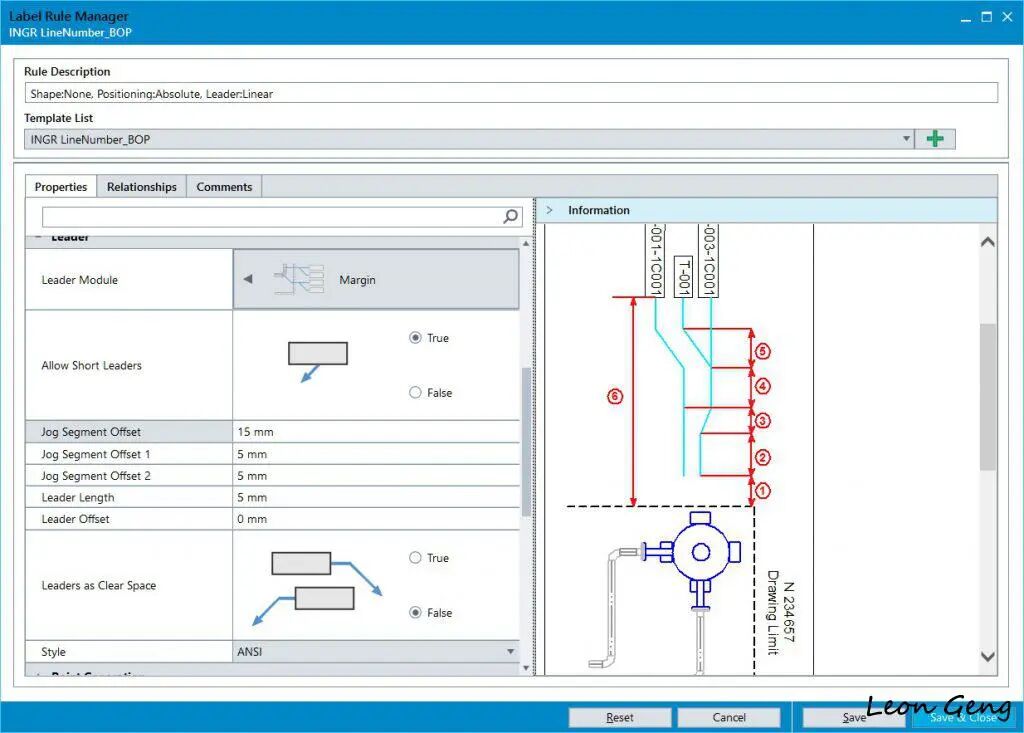Click the Margin leader module icon
The height and width of the screenshot is (733, 1024).
click(x=300, y=279)
